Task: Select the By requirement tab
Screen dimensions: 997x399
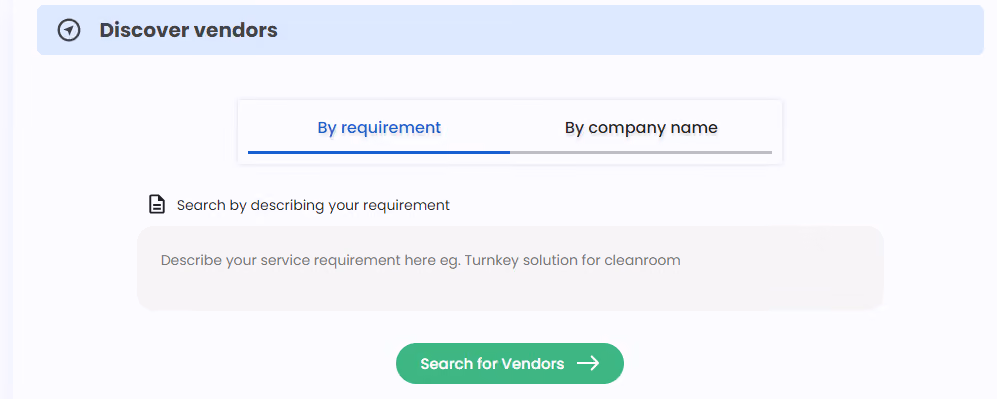Action: 379,128
